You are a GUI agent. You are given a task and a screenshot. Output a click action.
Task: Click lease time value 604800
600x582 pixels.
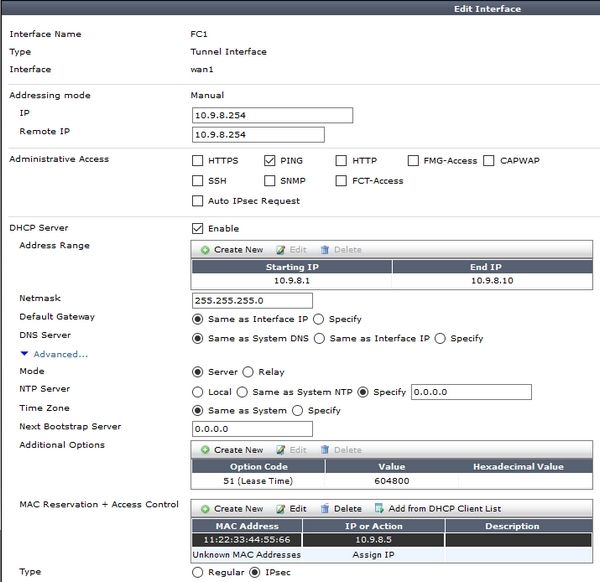[x=391, y=481]
